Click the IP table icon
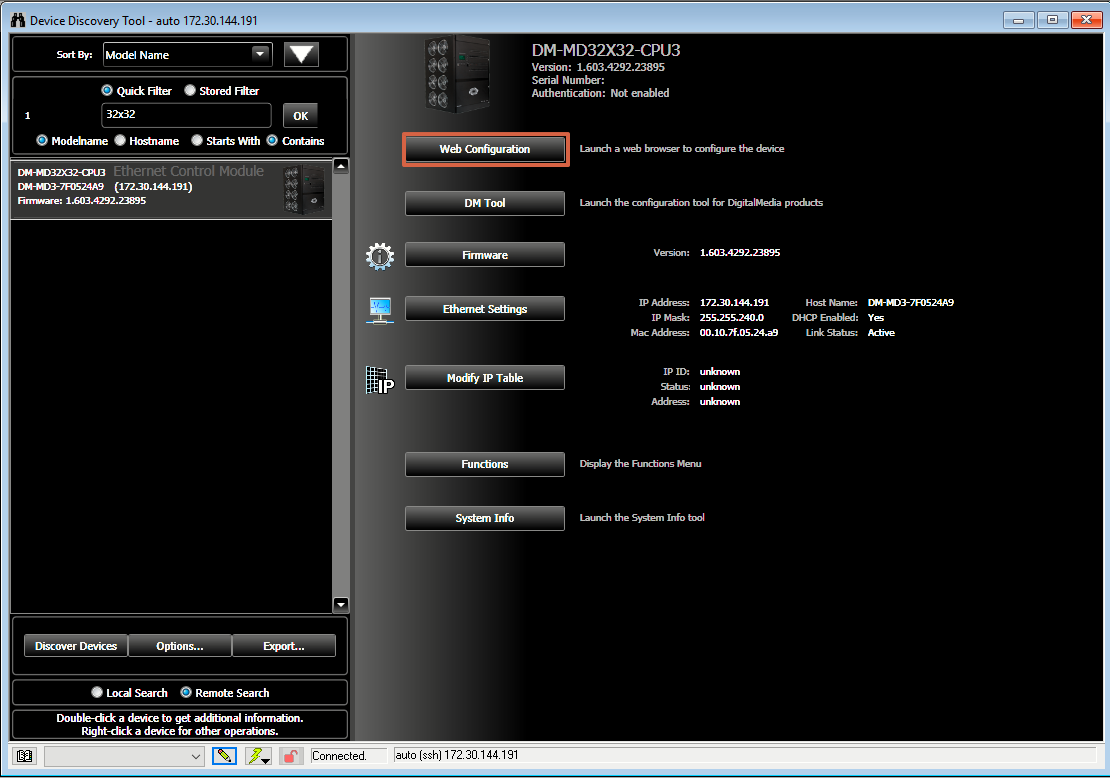 (x=380, y=380)
